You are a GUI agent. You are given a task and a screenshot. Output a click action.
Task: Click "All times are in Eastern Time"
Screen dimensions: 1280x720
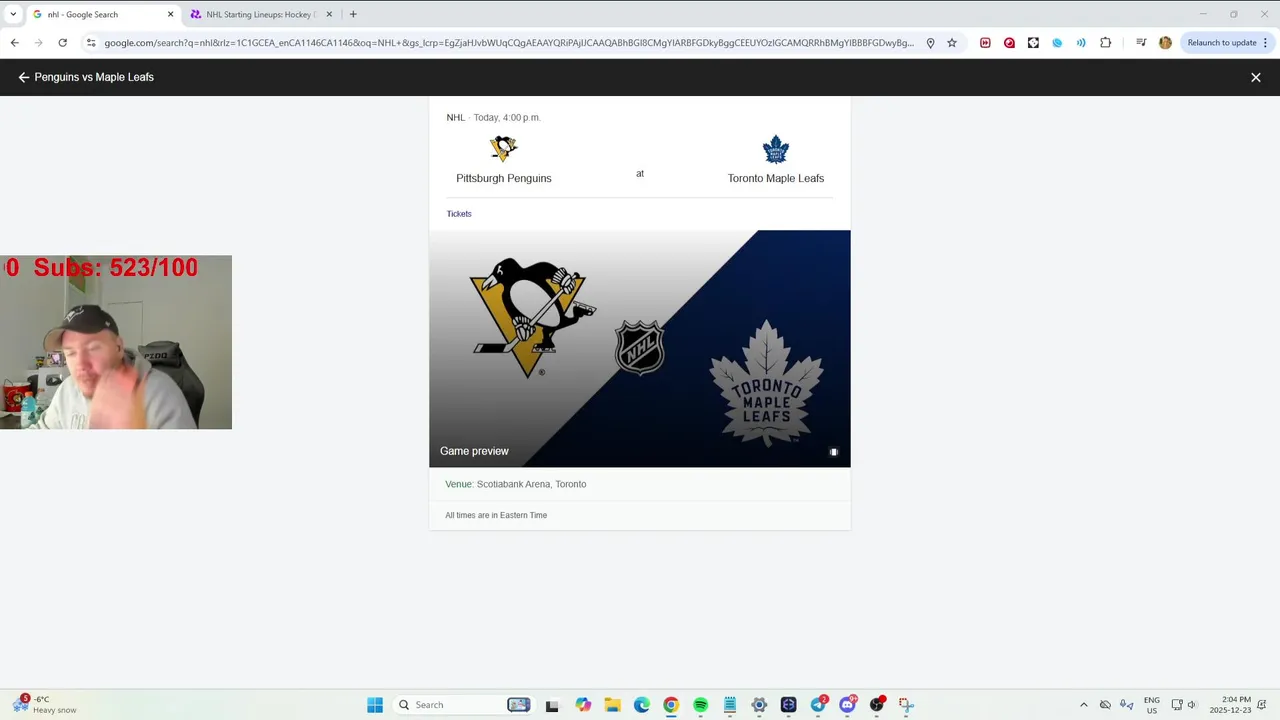[x=496, y=515]
